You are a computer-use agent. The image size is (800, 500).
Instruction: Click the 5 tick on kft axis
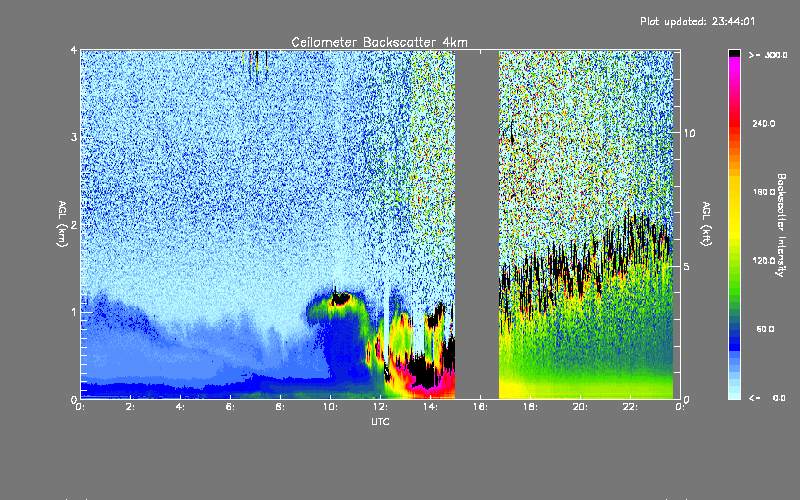pyautogui.click(x=687, y=266)
